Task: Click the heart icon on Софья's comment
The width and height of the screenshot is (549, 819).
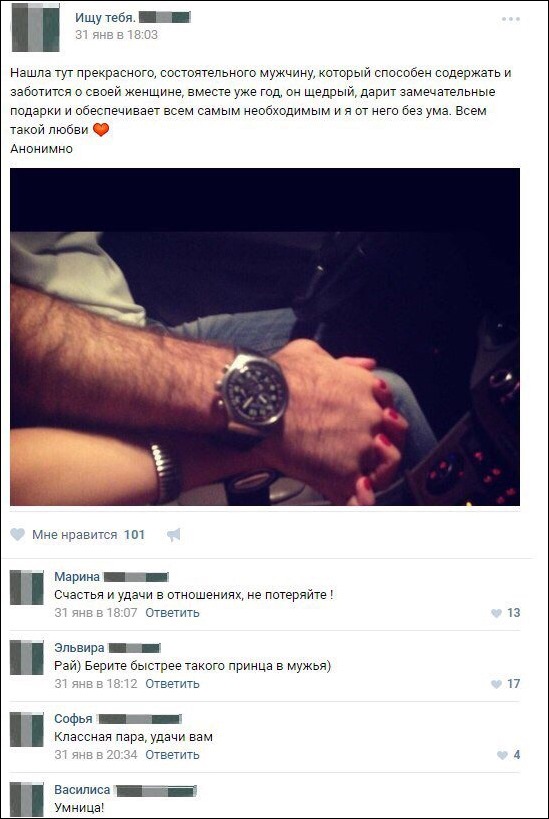Action: click(x=502, y=755)
